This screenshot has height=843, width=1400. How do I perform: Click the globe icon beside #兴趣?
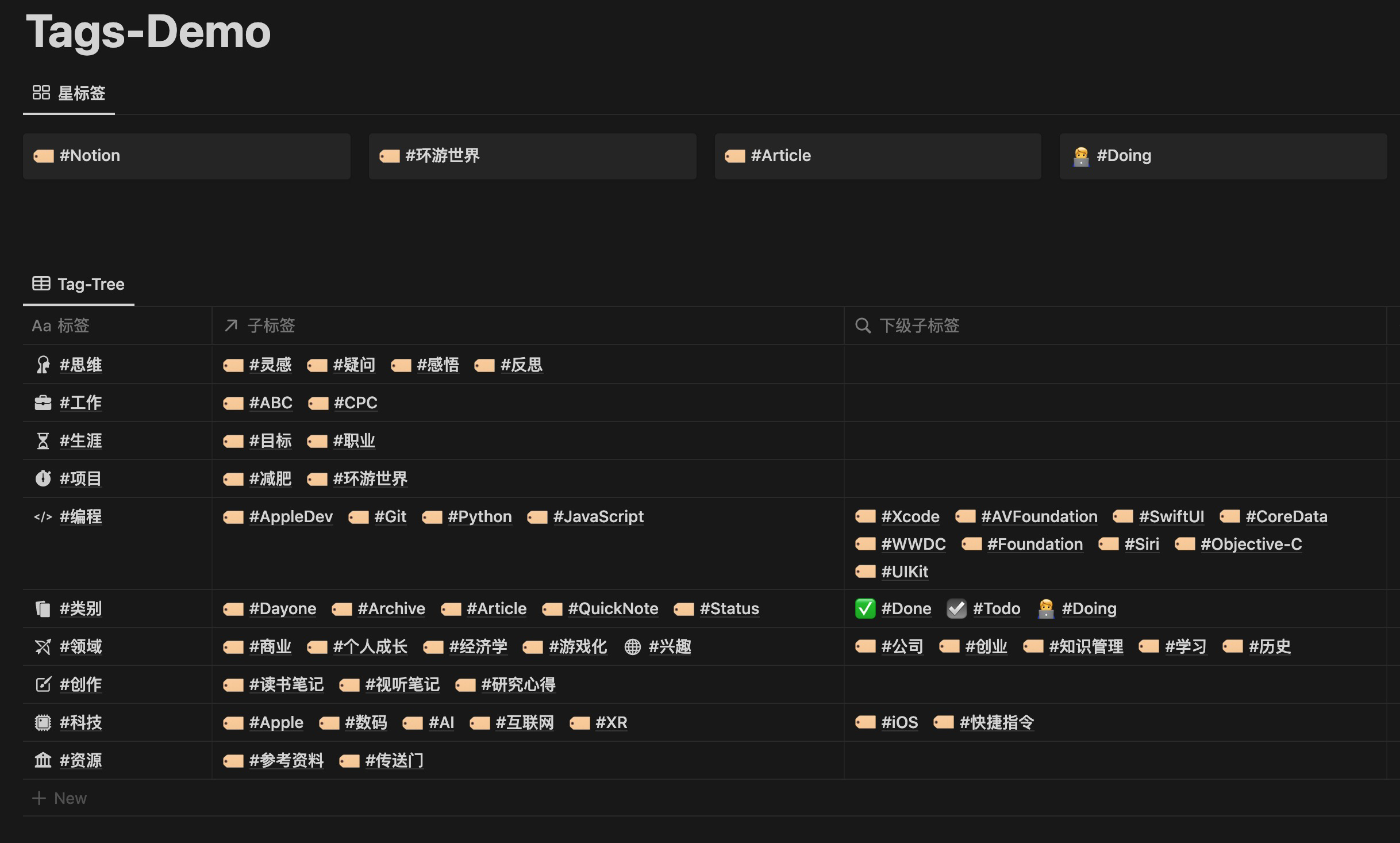[633, 646]
